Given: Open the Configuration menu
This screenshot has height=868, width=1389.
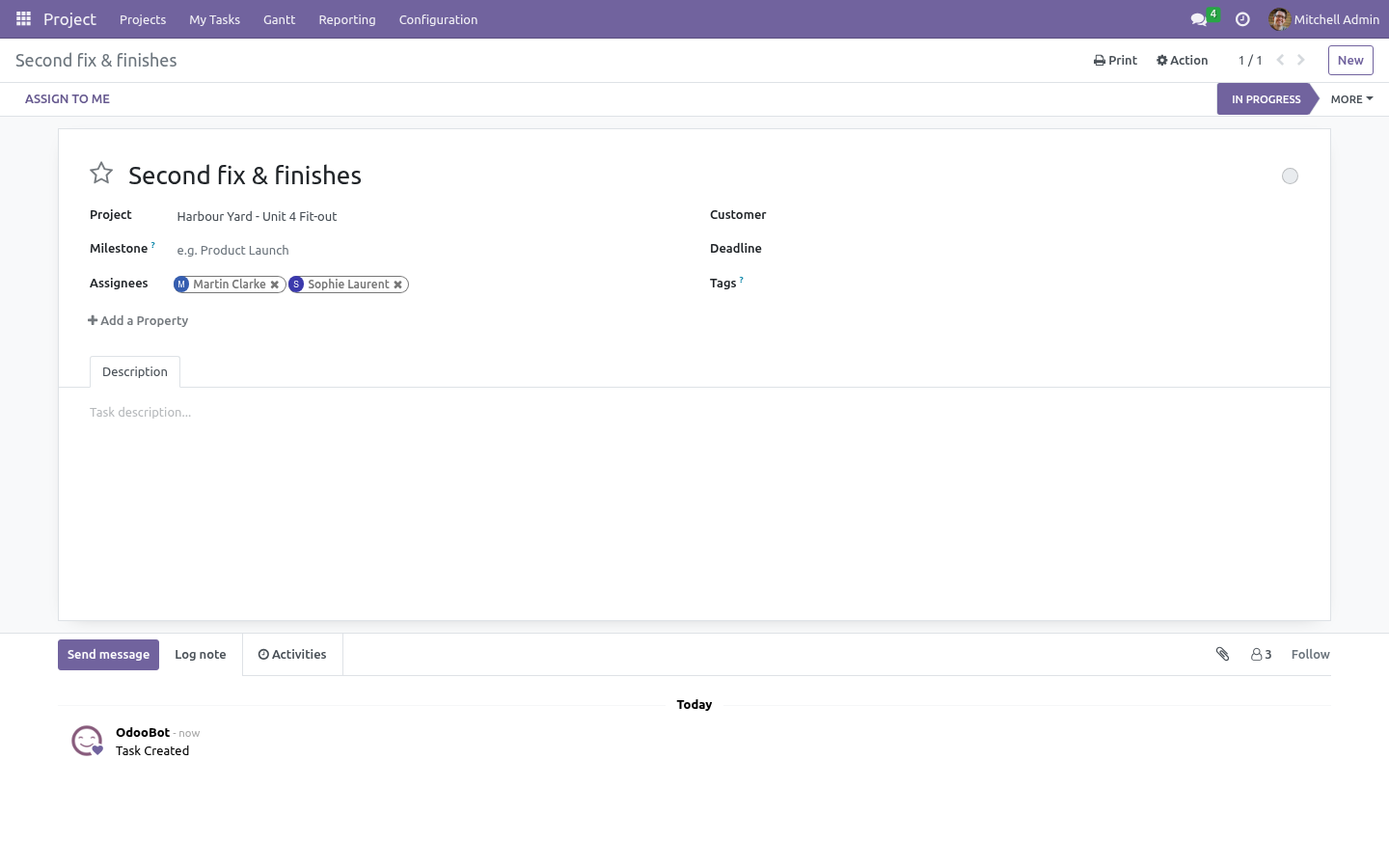Looking at the screenshot, I should pos(438,19).
